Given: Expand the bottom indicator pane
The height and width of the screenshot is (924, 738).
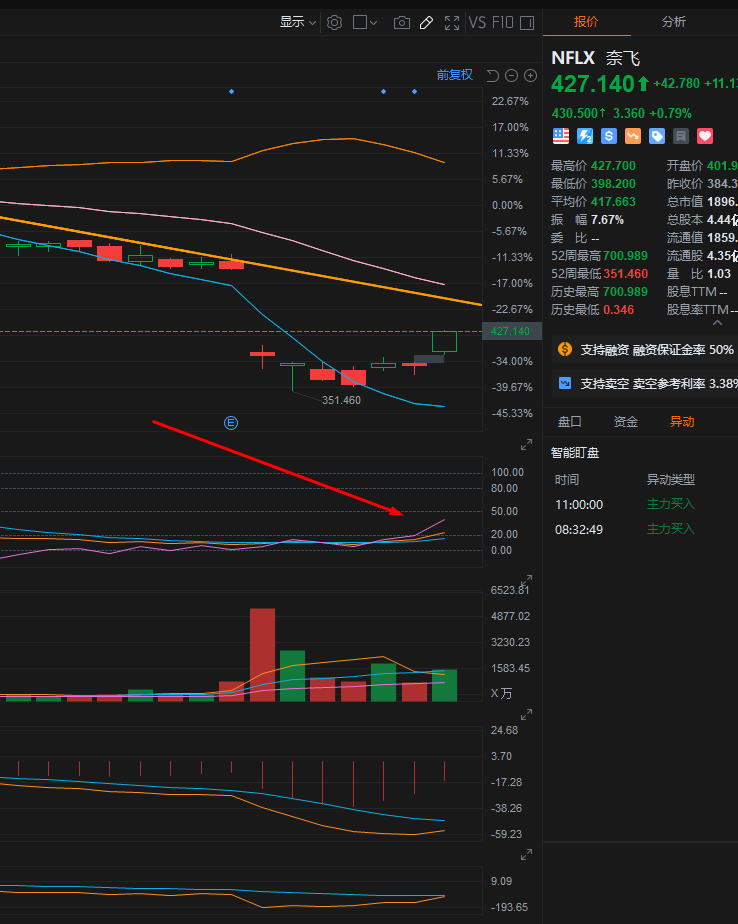Looking at the screenshot, I should (526, 854).
